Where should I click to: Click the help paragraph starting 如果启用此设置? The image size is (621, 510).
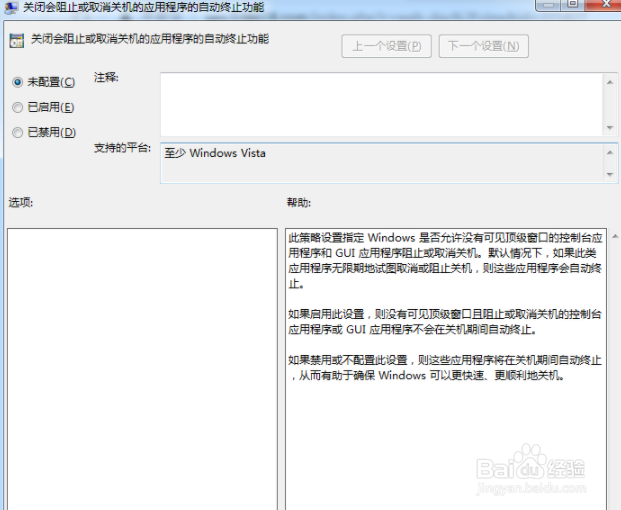445,322
